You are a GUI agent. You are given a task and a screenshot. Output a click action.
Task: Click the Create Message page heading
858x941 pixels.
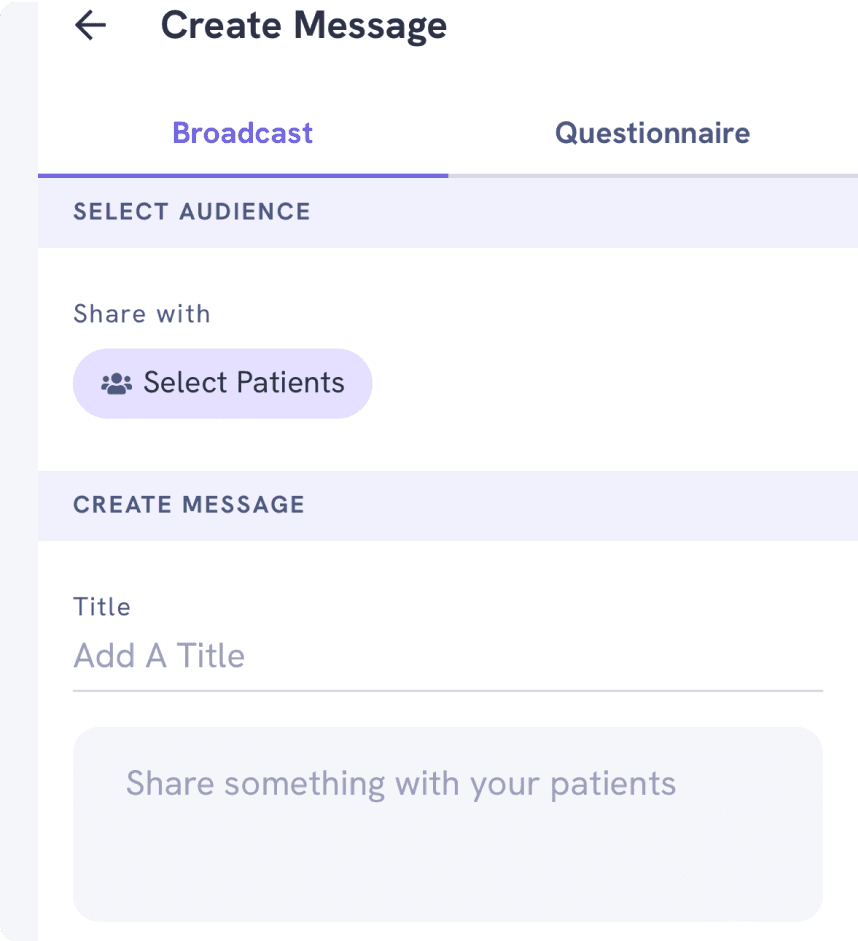point(303,26)
